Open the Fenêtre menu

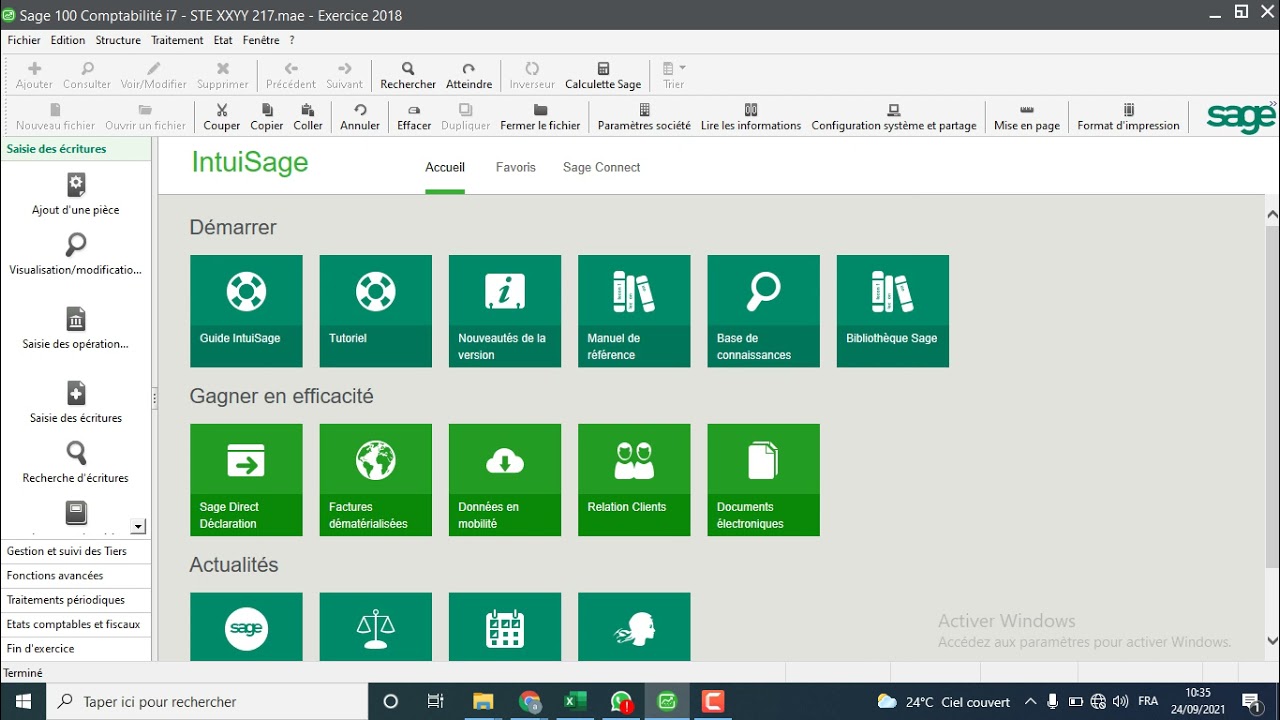pyautogui.click(x=261, y=41)
